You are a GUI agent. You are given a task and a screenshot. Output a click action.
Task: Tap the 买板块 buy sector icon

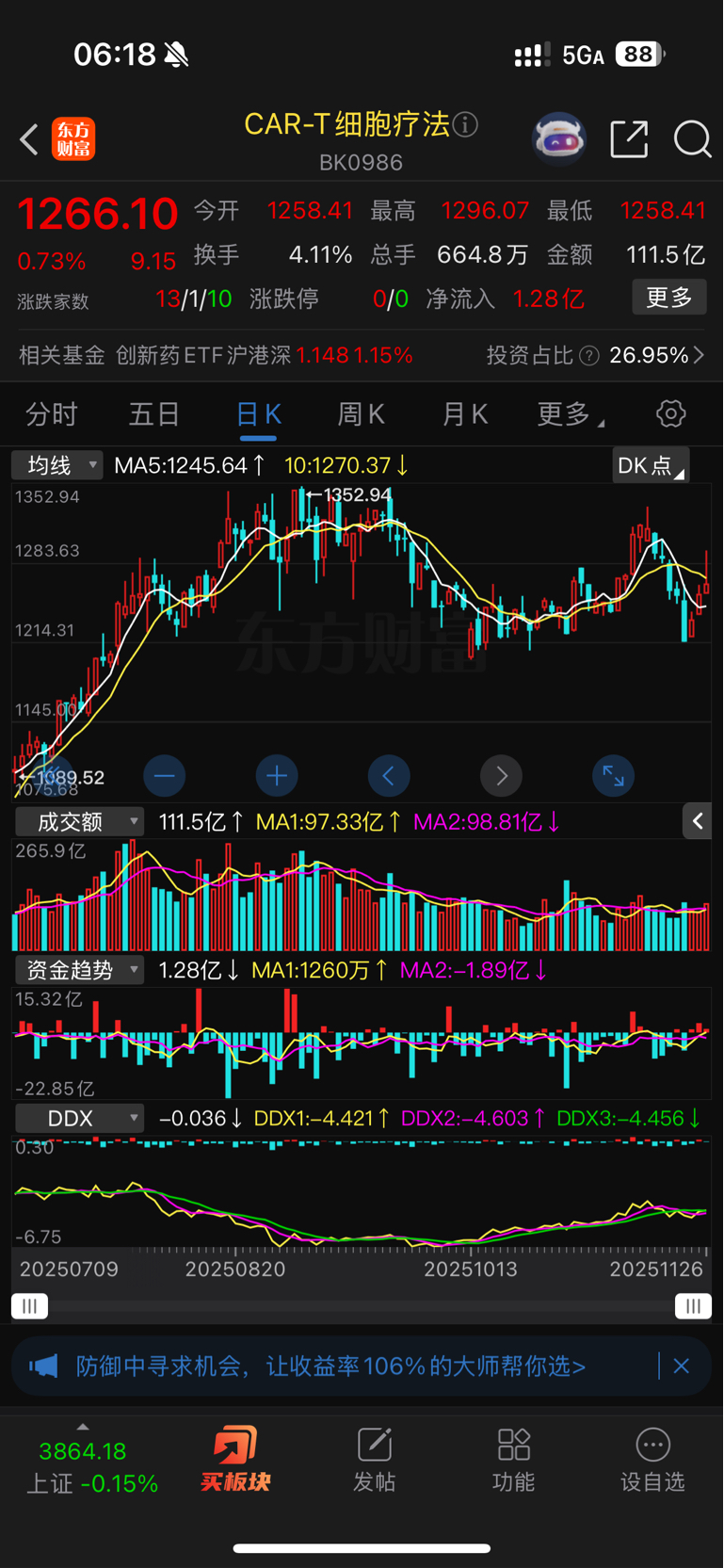pyautogui.click(x=235, y=1459)
